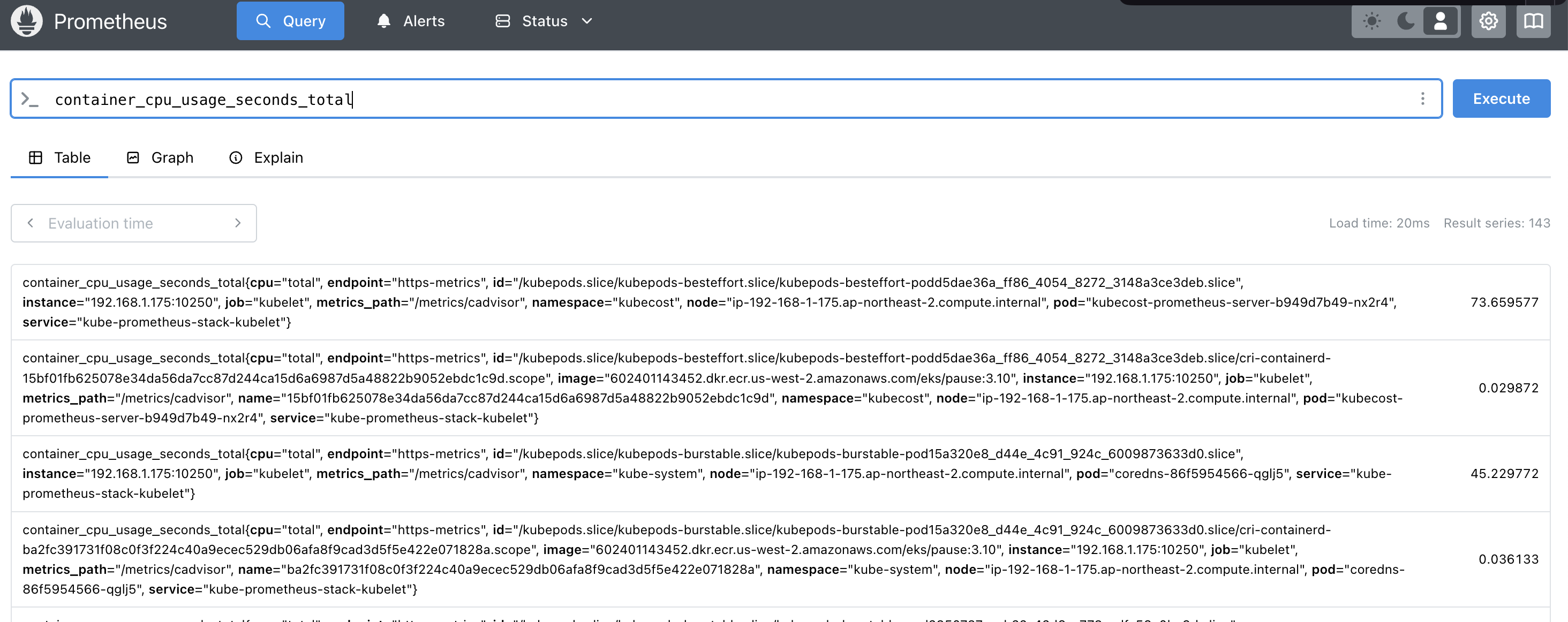Image resolution: width=1568 pixels, height=622 pixels.
Task: Step evaluation time forward chevron
Action: (237, 223)
